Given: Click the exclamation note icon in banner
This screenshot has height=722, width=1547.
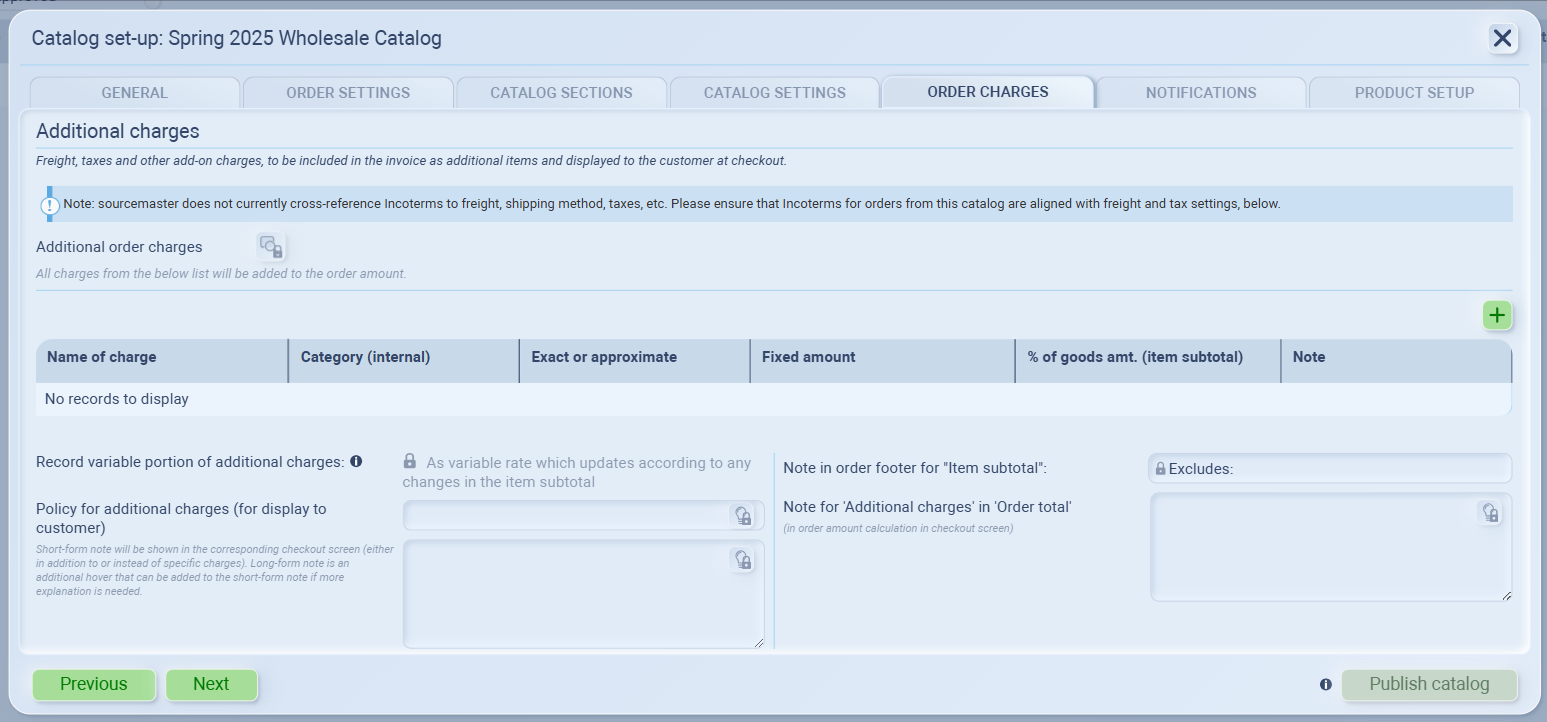Looking at the screenshot, I should click(x=50, y=205).
